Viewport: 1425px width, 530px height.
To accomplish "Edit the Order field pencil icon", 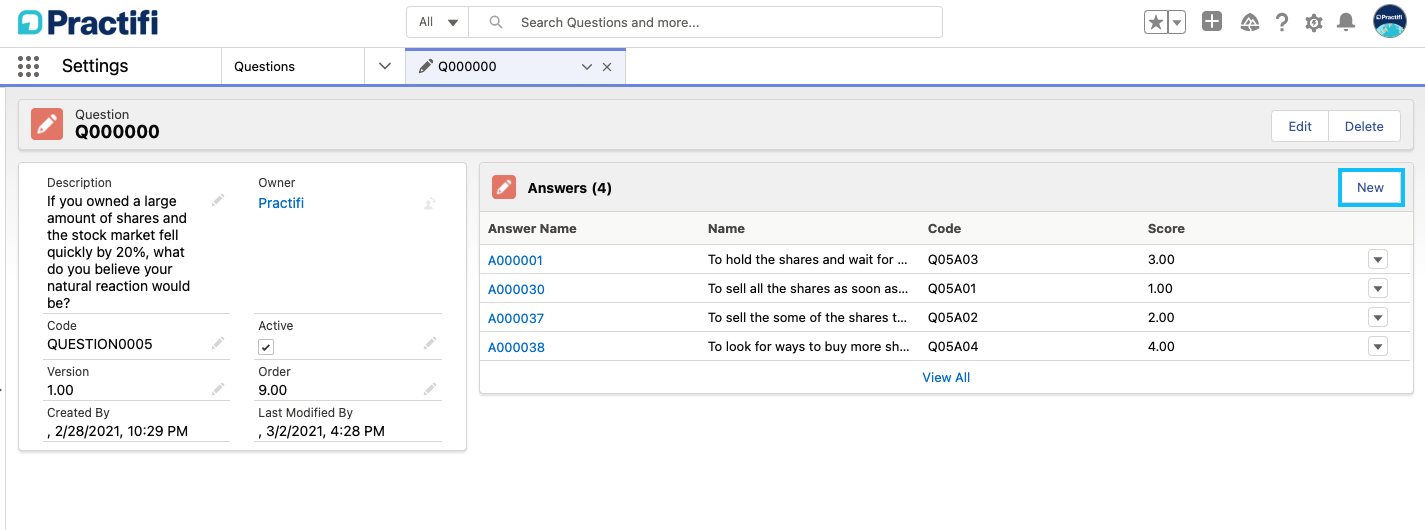I will point(430,389).
